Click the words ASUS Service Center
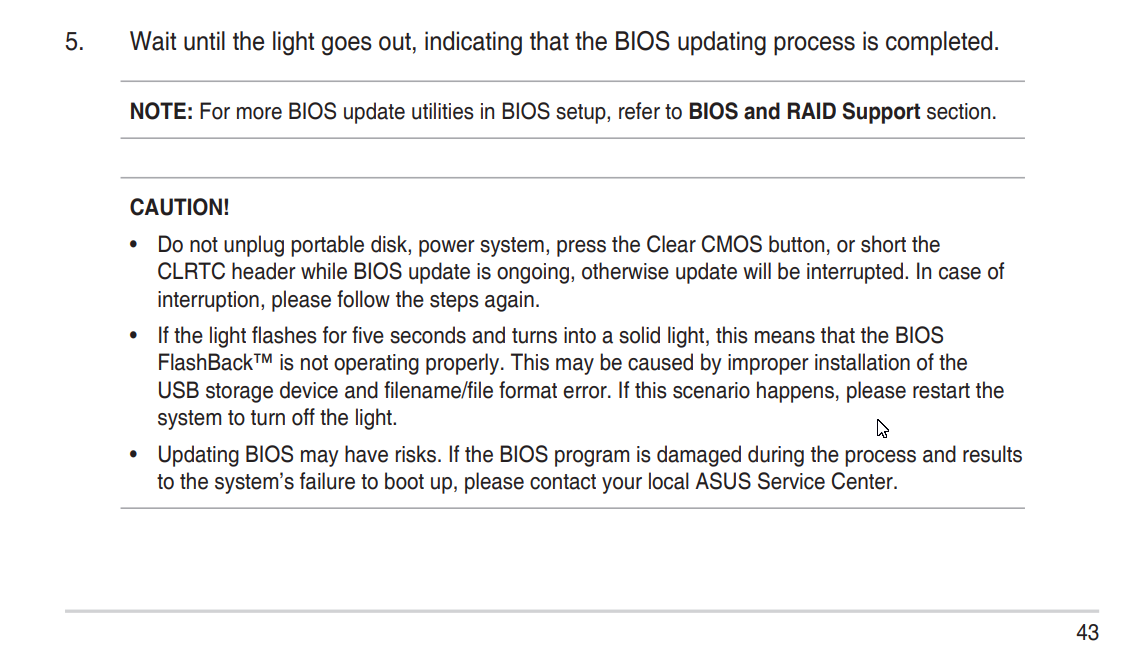 pos(795,482)
